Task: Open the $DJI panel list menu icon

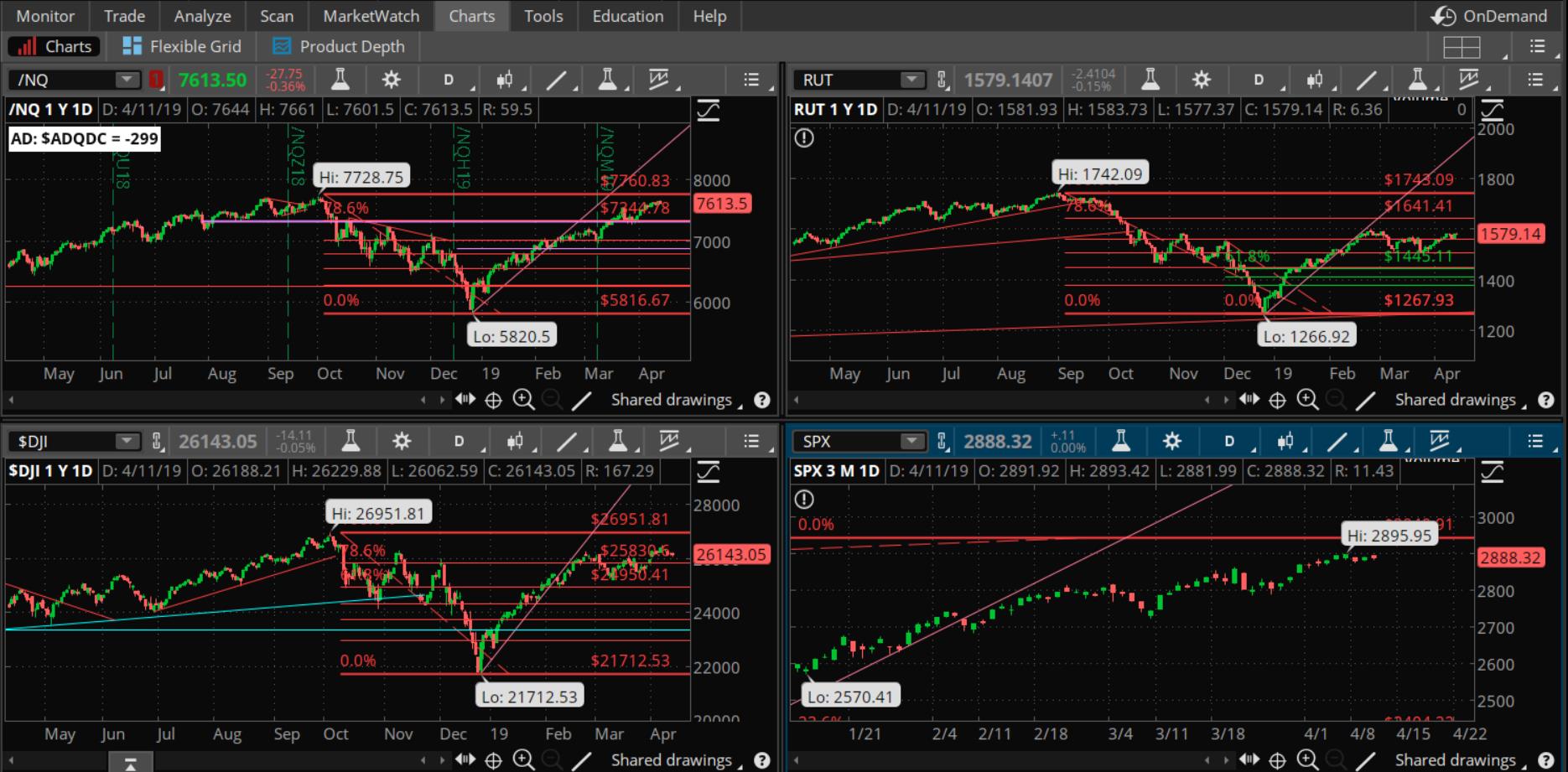Action: point(751,441)
